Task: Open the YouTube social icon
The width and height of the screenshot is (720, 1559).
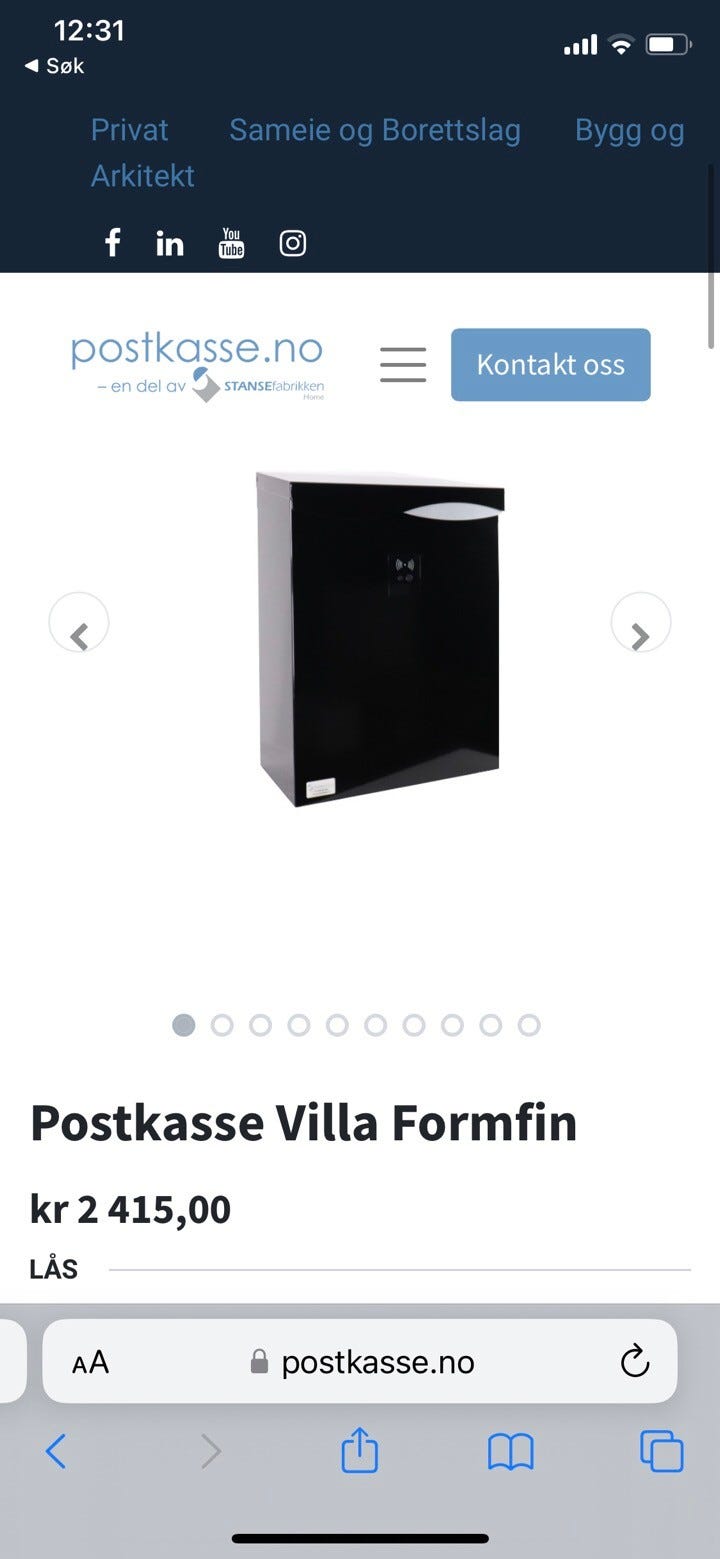Action: click(231, 243)
